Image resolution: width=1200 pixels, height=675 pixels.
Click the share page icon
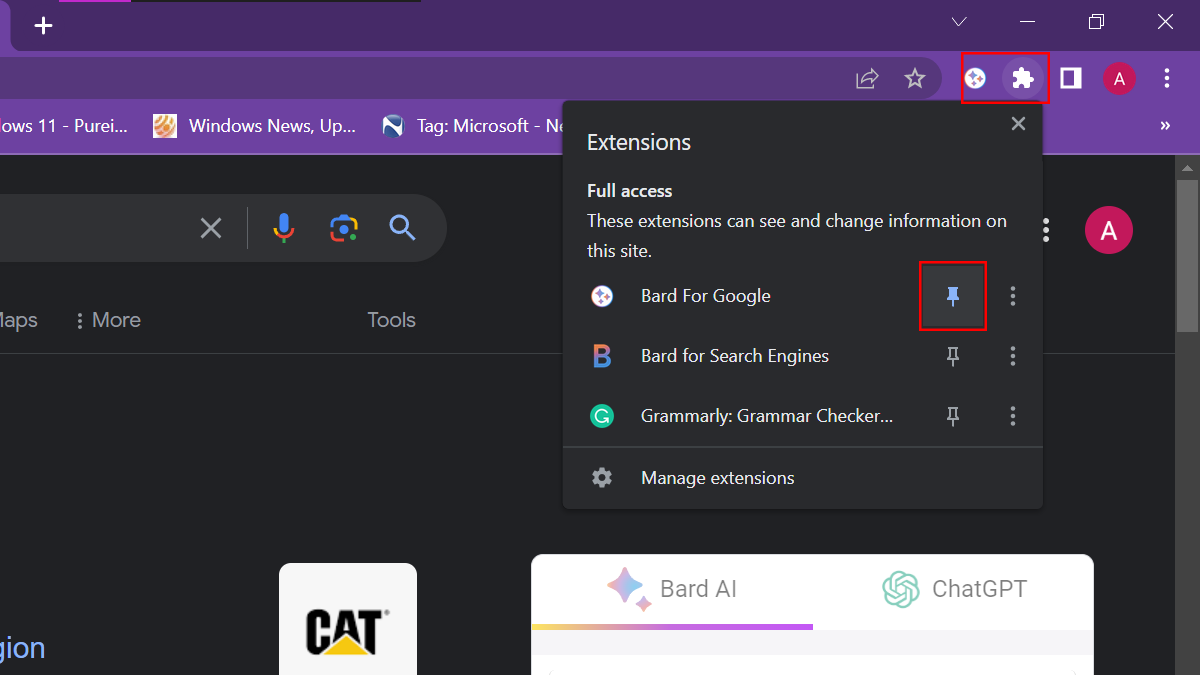point(867,78)
